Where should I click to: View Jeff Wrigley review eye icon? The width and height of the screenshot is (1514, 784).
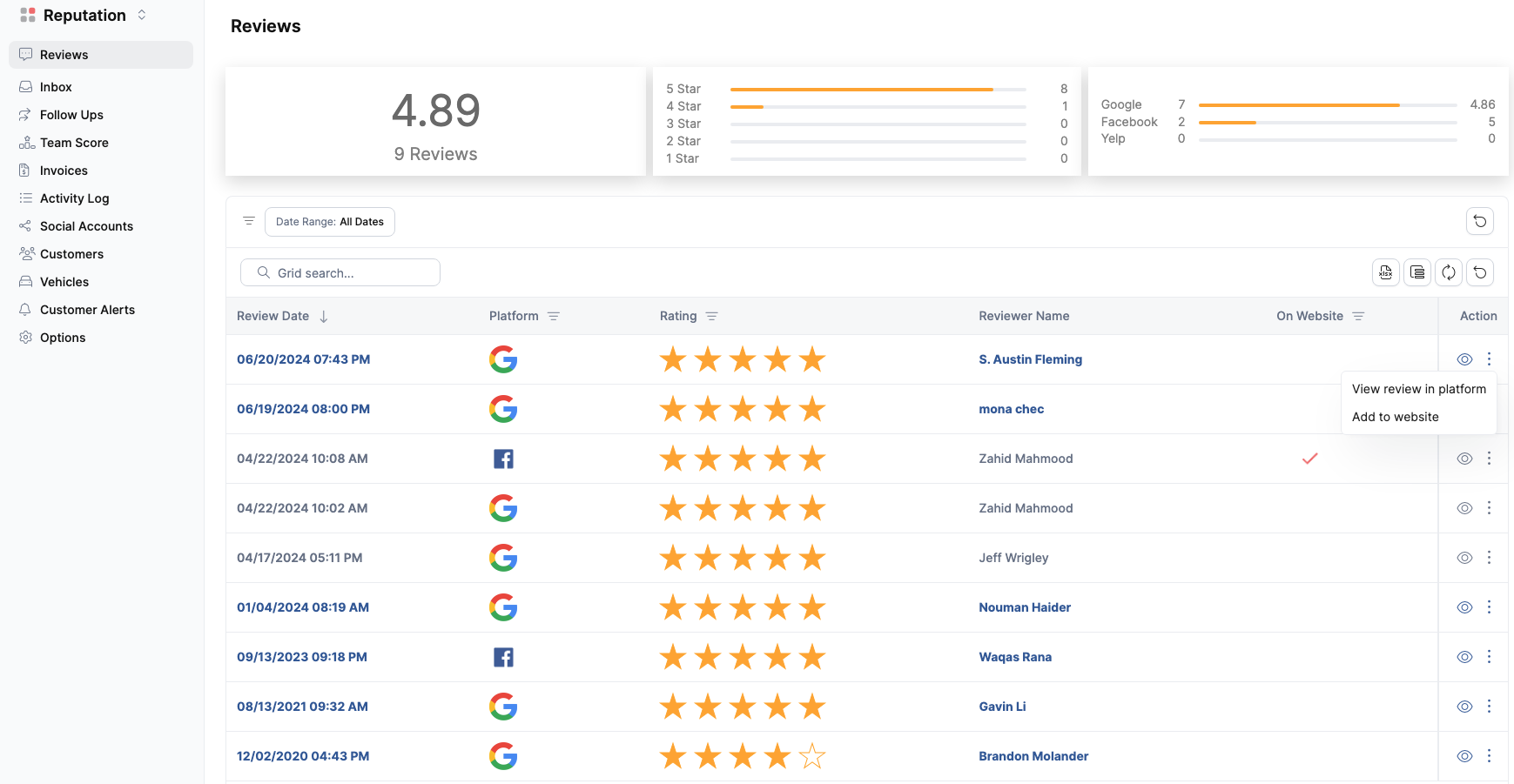[x=1465, y=558]
